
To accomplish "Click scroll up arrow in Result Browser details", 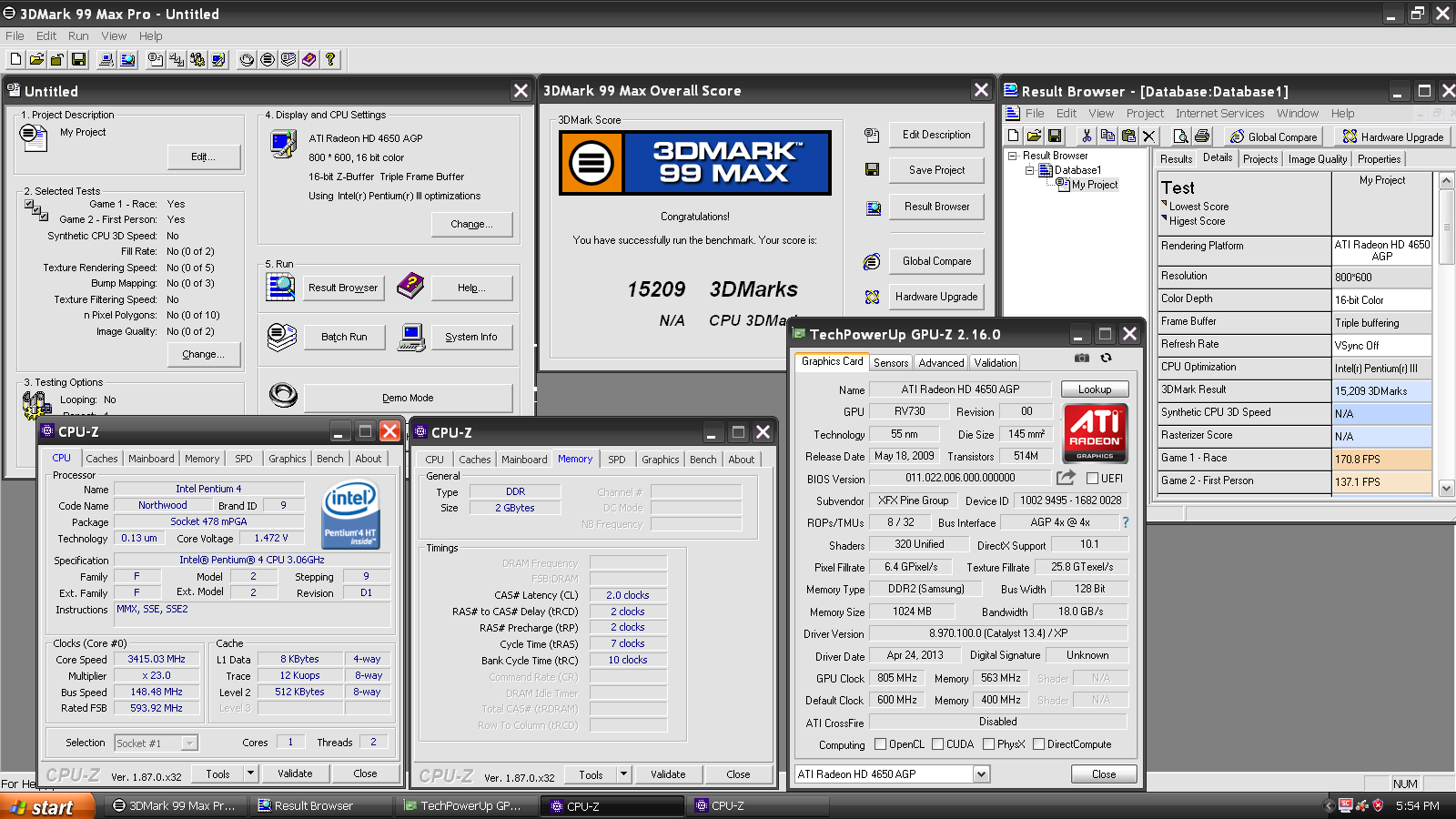I will click(1446, 180).
